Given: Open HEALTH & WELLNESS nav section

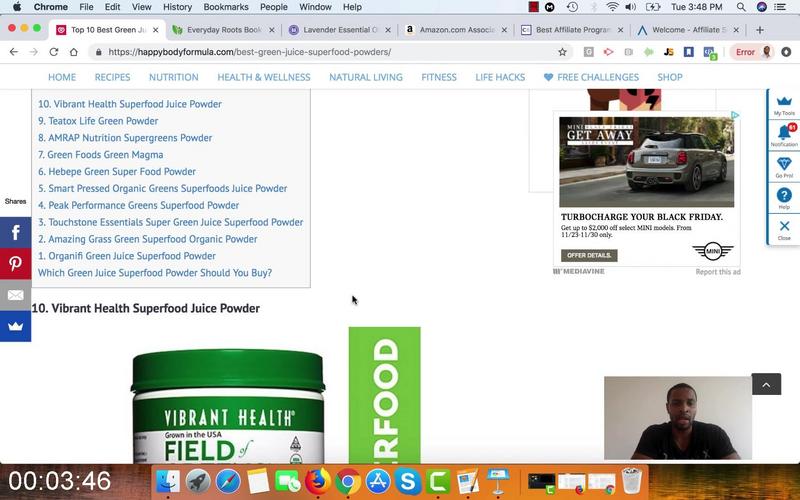Looking at the screenshot, I should click(264, 77).
